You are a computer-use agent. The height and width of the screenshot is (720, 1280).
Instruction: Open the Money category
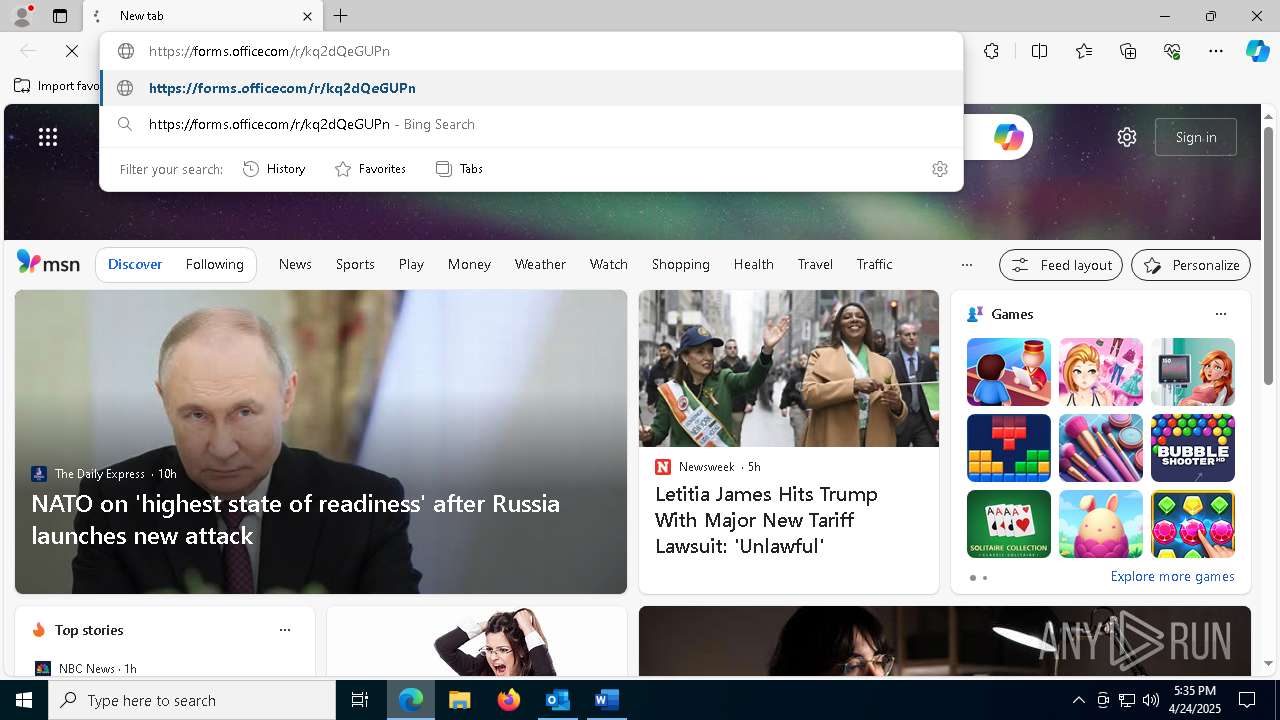[x=469, y=264]
